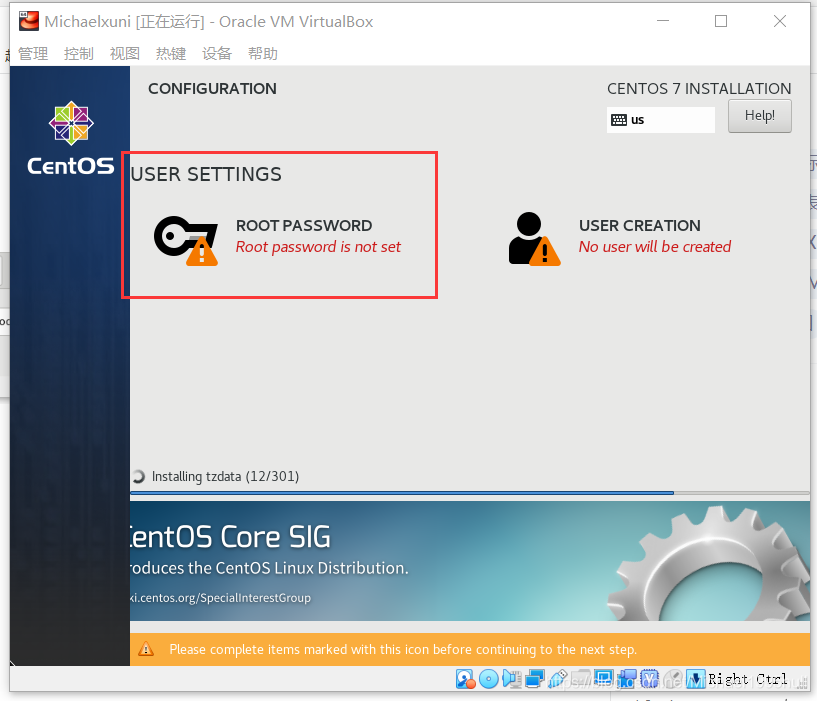Click the keyboard capture arrow status icon
The image size is (817, 701).
[696, 679]
